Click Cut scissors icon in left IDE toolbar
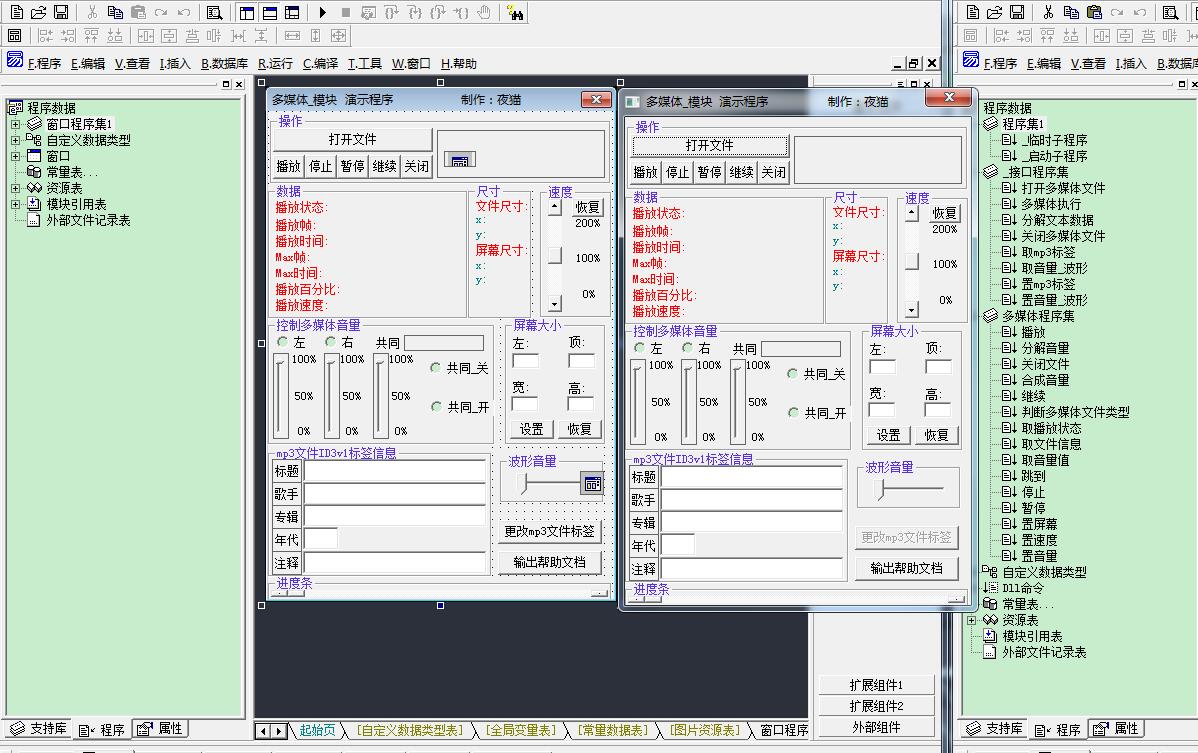Viewport: 1198px width, 753px height. (92, 12)
